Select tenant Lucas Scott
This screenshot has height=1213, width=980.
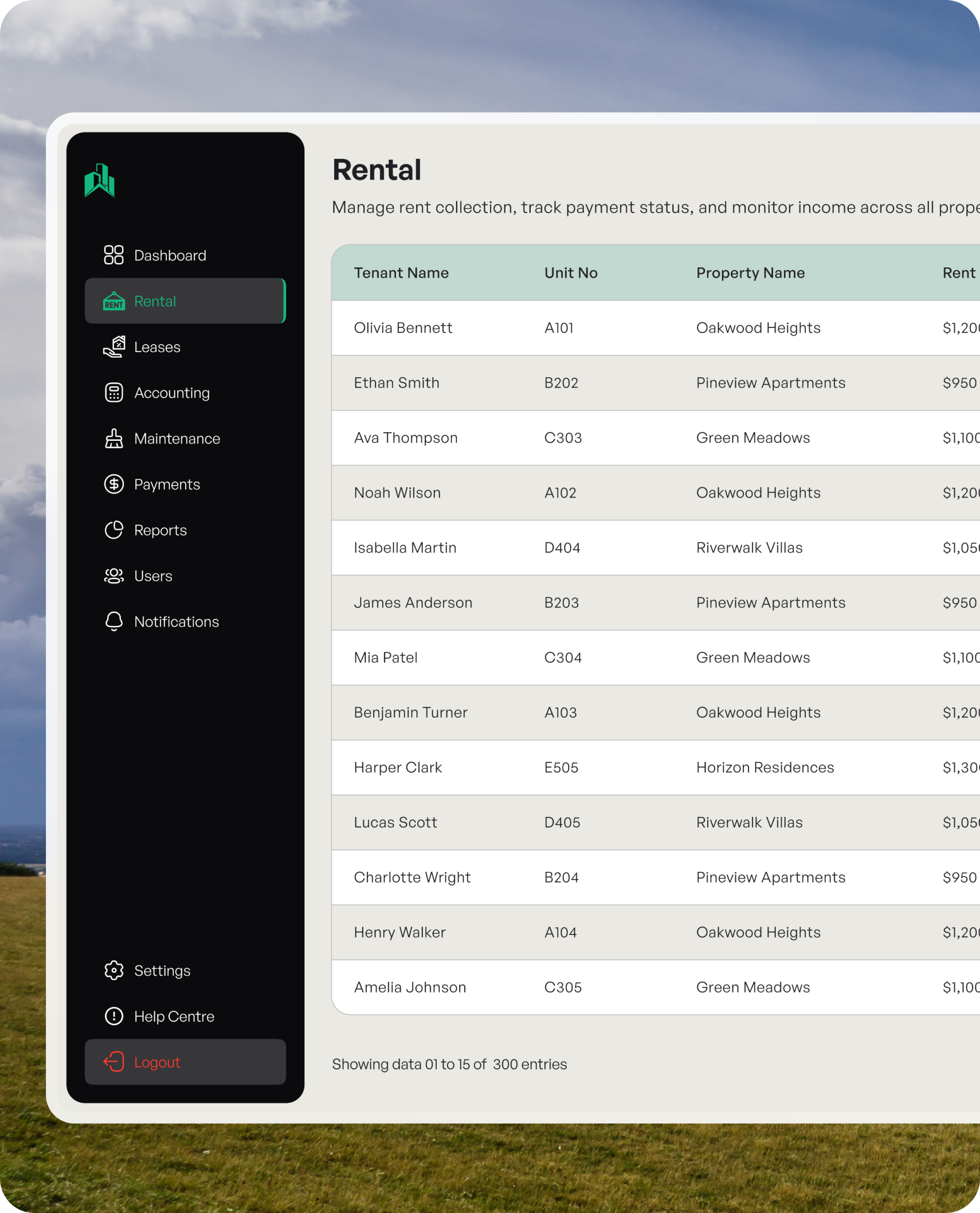[x=395, y=823]
